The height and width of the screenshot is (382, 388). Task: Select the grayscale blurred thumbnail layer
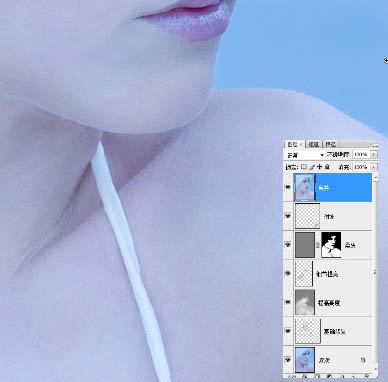(305, 302)
